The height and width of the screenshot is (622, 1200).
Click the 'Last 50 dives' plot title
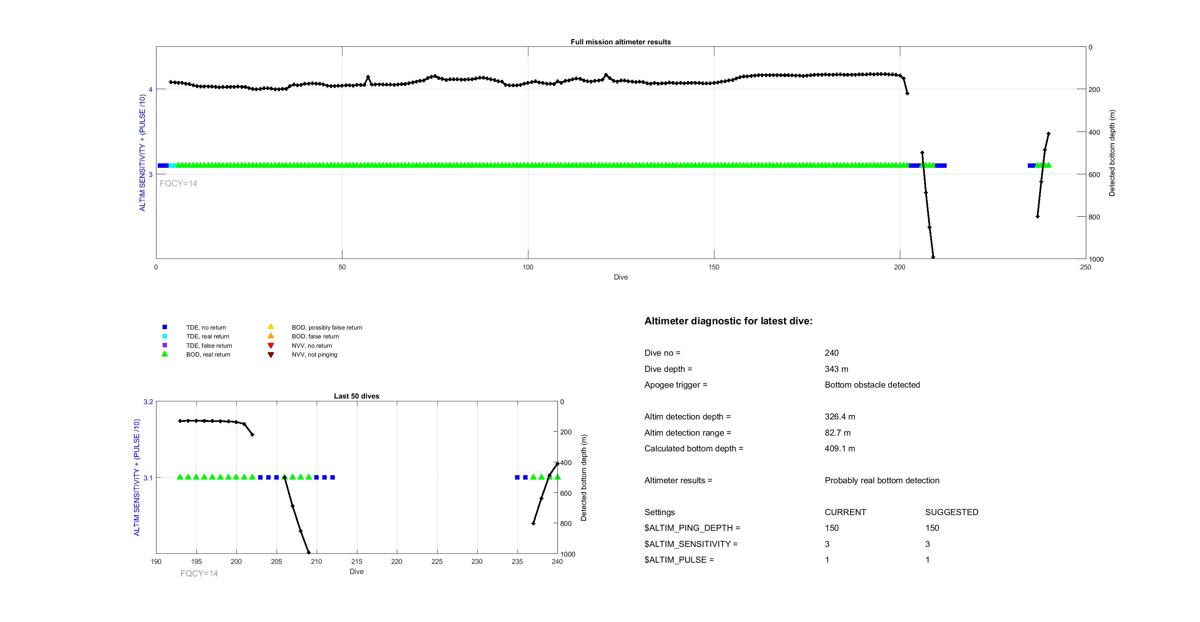[x=356, y=396]
